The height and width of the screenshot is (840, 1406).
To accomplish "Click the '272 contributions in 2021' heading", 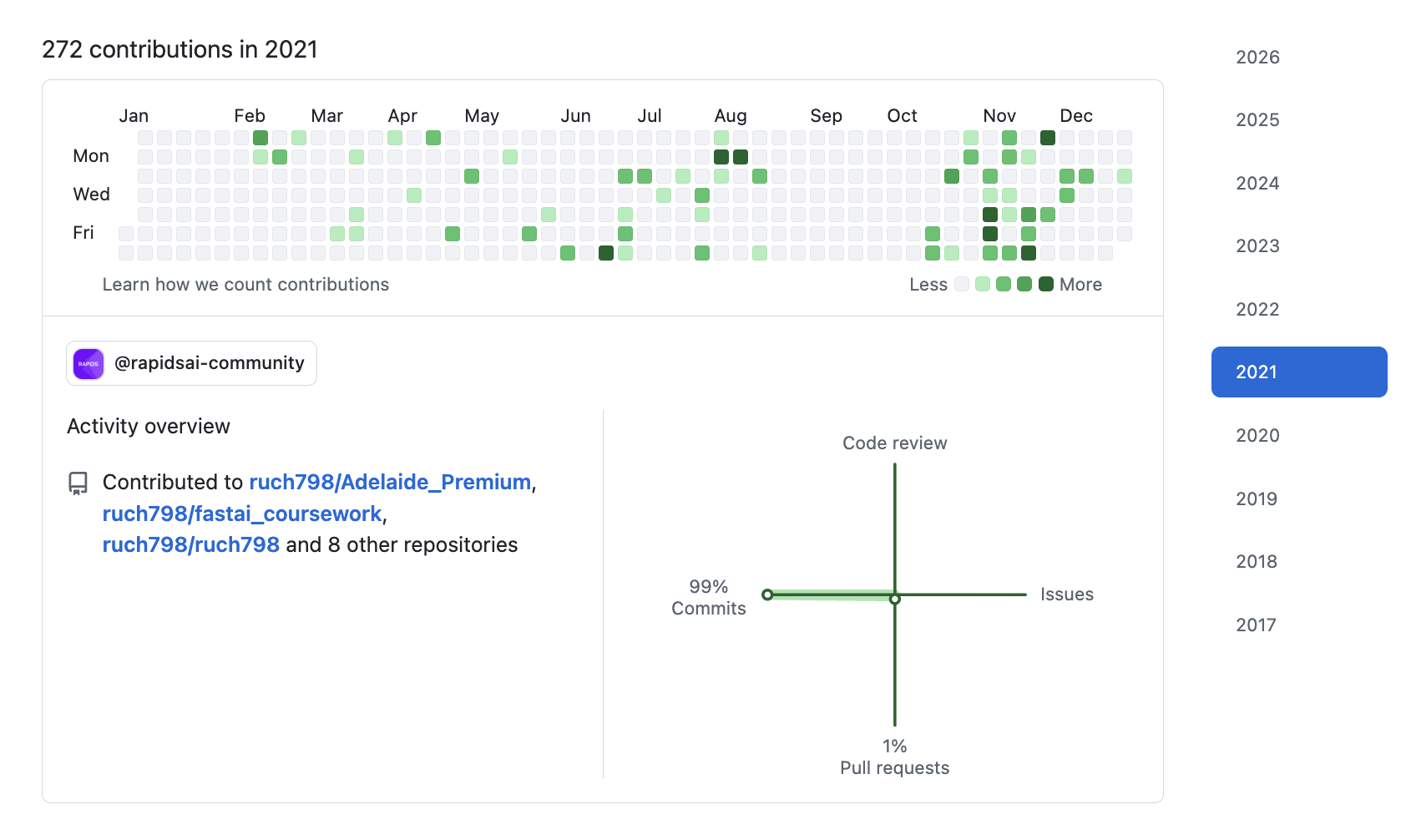I will [x=180, y=50].
